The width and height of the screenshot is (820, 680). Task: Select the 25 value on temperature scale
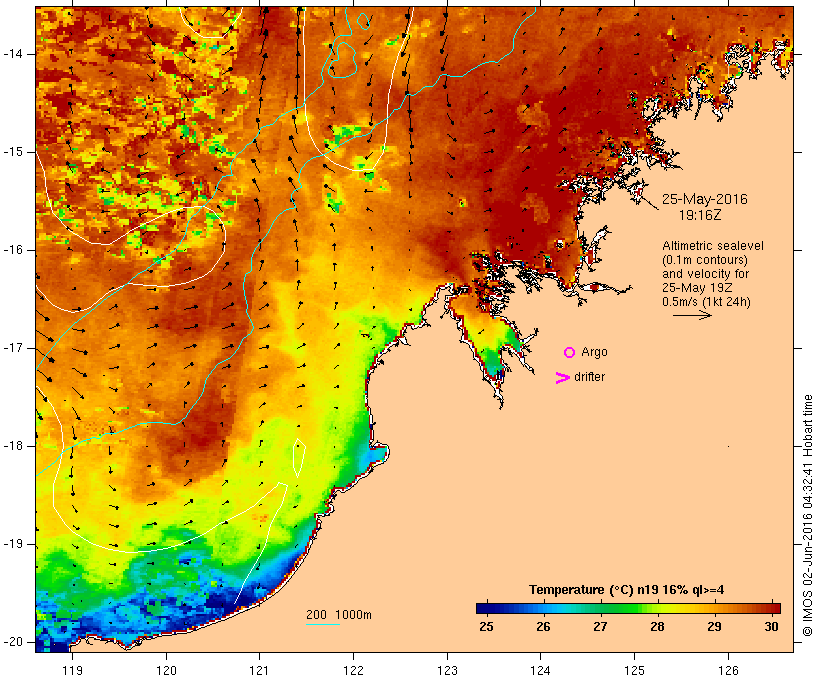[x=486, y=627]
